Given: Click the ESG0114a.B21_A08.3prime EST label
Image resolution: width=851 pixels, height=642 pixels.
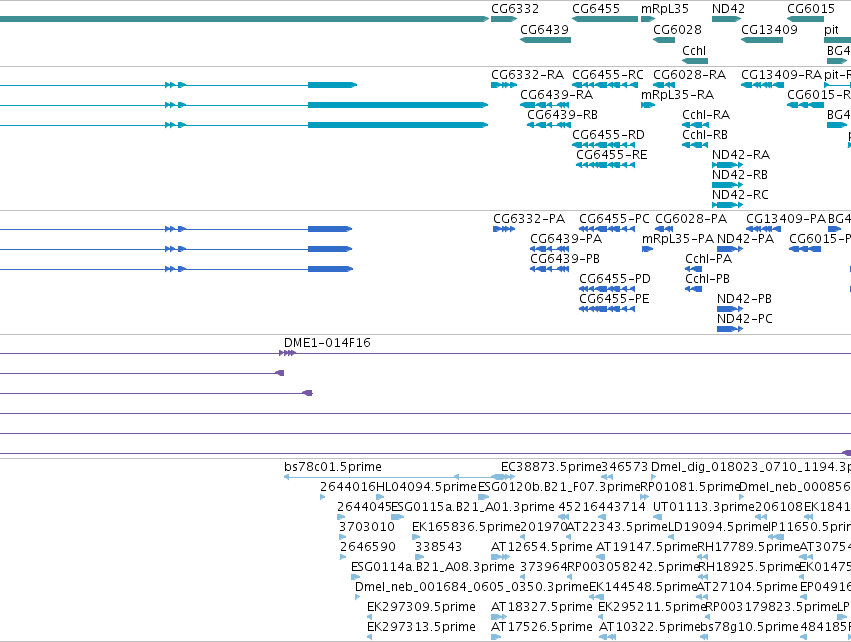Looking at the screenshot, I should pyautogui.click(x=433, y=567).
